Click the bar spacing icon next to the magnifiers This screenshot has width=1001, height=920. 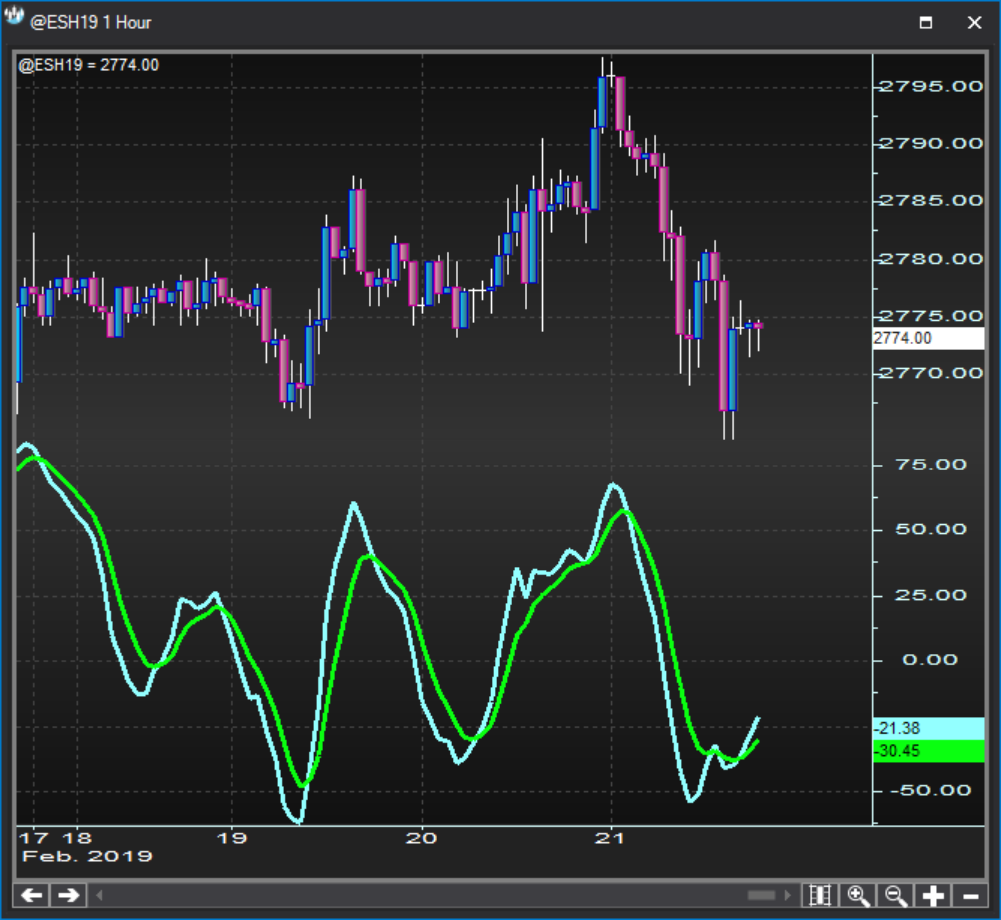820,895
